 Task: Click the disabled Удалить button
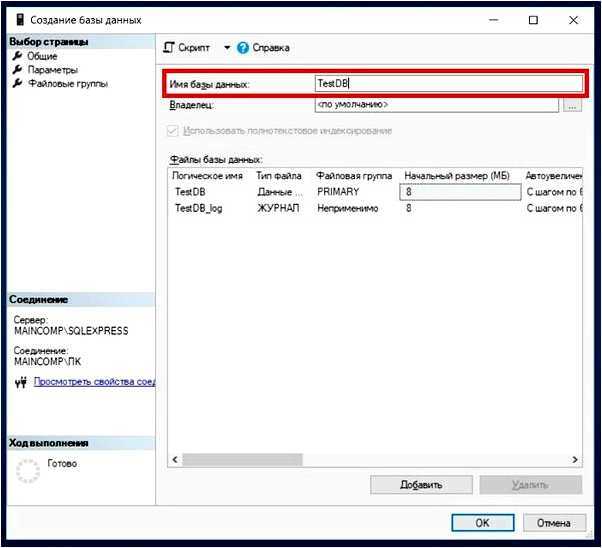pos(531,485)
